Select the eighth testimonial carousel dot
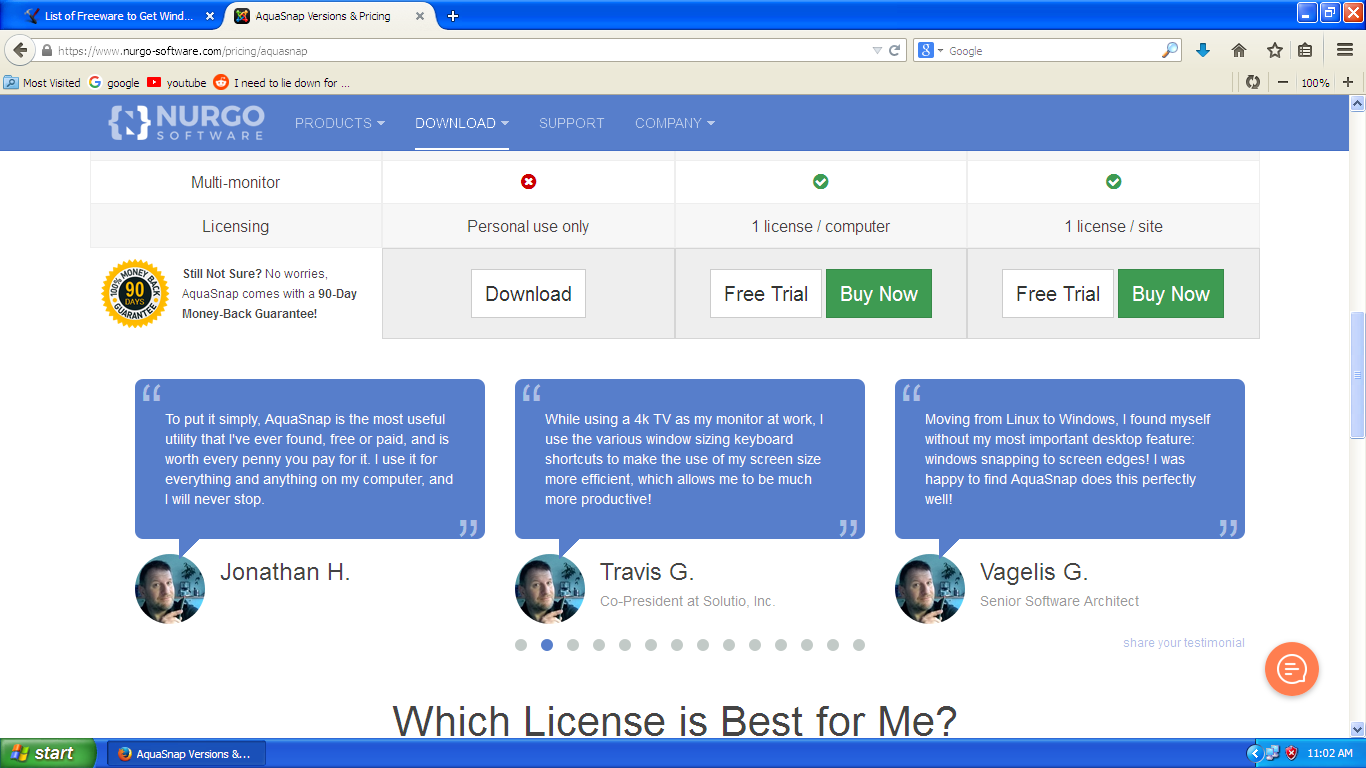Image resolution: width=1366 pixels, height=768 pixels. 703,645
